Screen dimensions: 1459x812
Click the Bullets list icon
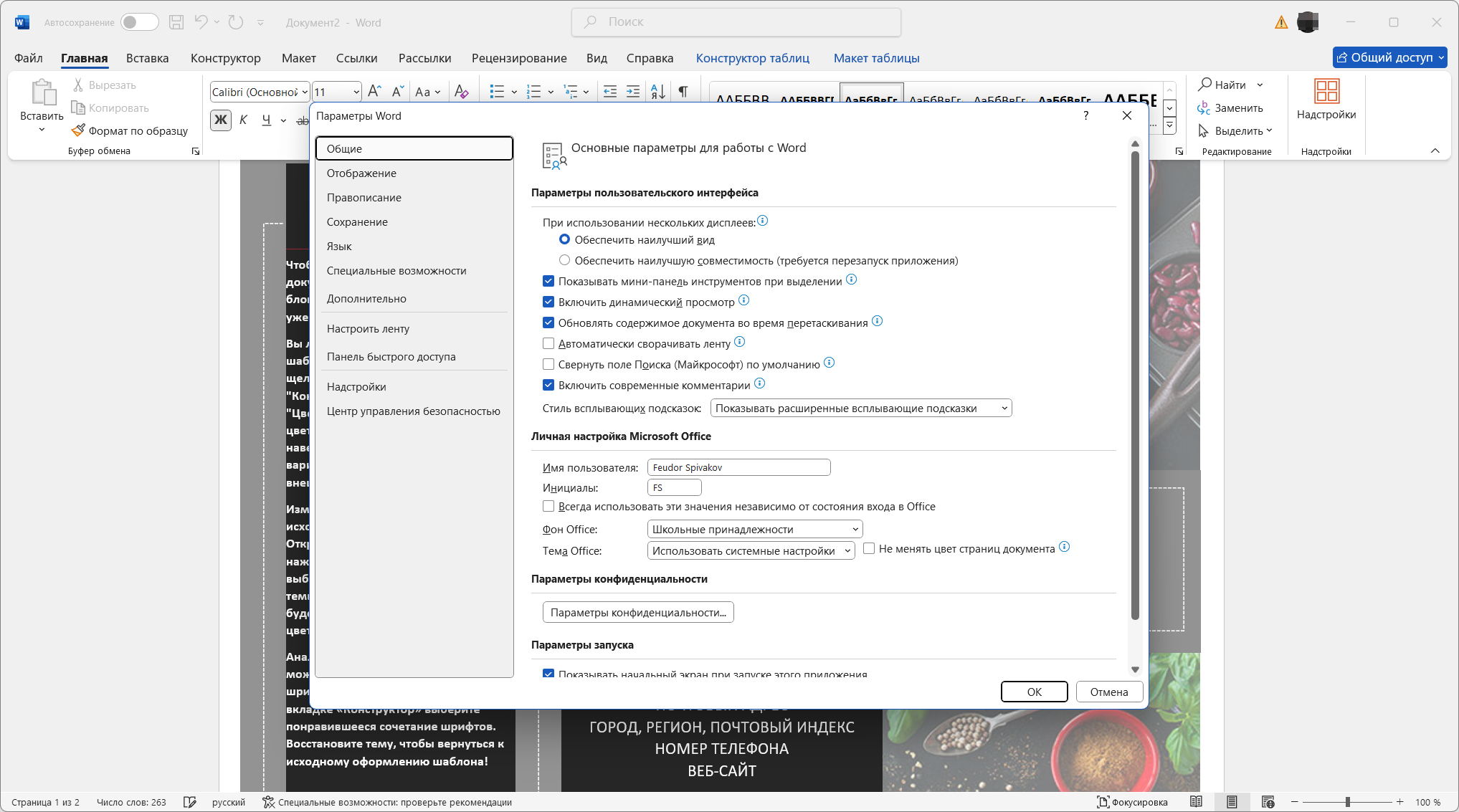[497, 92]
